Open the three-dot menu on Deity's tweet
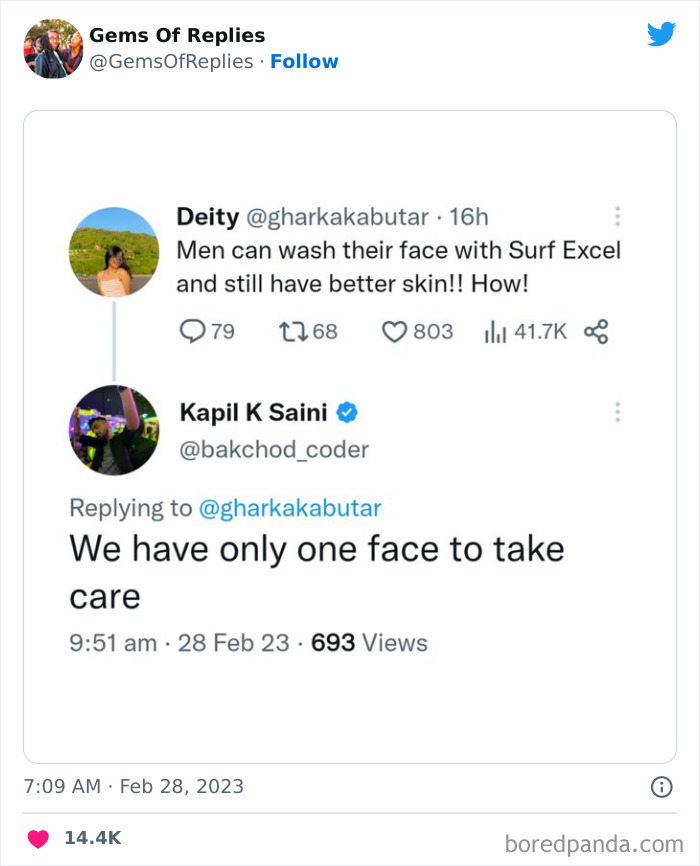Screen dimensions: 700x866 pyautogui.click(x=618, y=214)
